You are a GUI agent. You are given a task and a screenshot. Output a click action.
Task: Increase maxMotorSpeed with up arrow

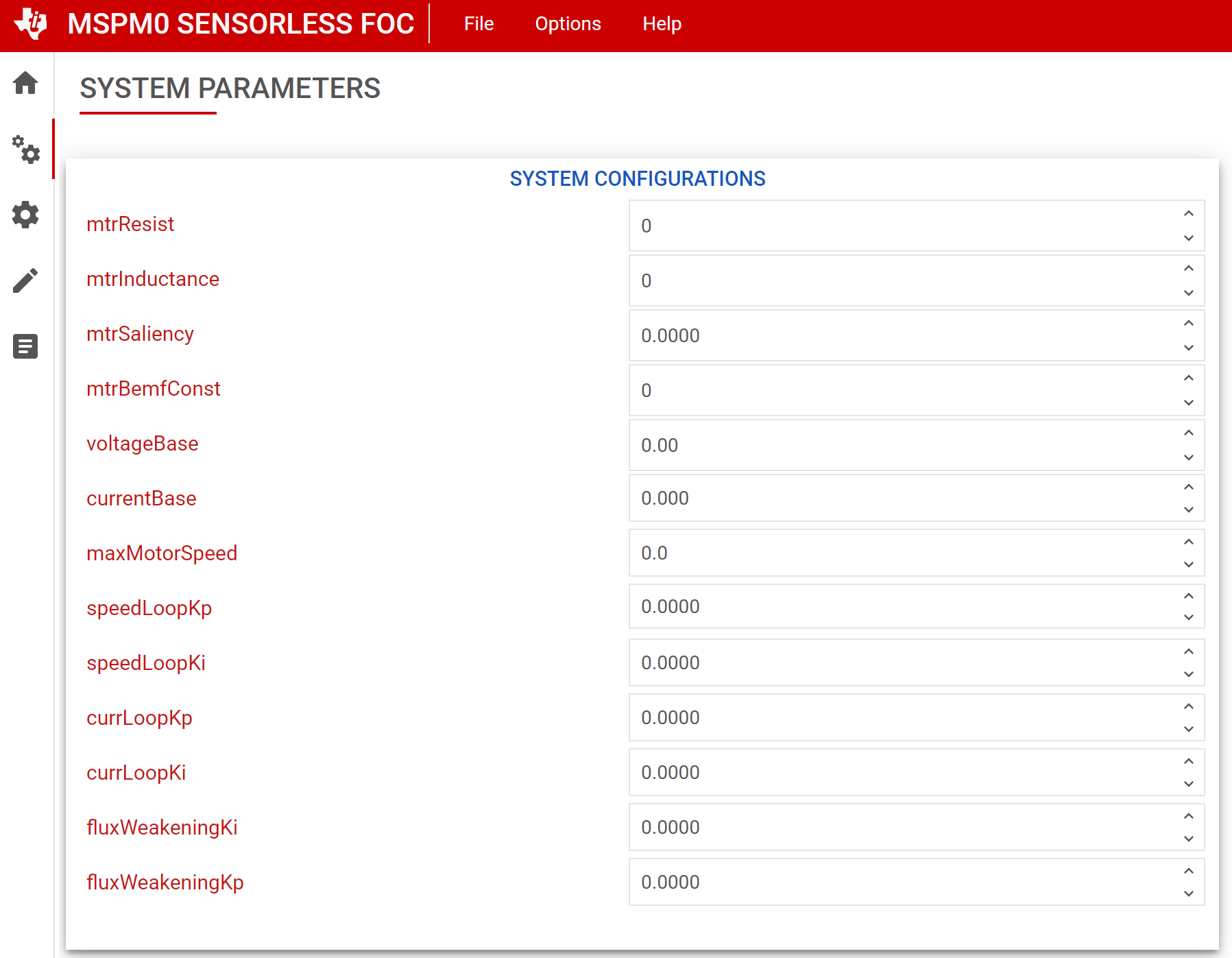point(1188,542)
